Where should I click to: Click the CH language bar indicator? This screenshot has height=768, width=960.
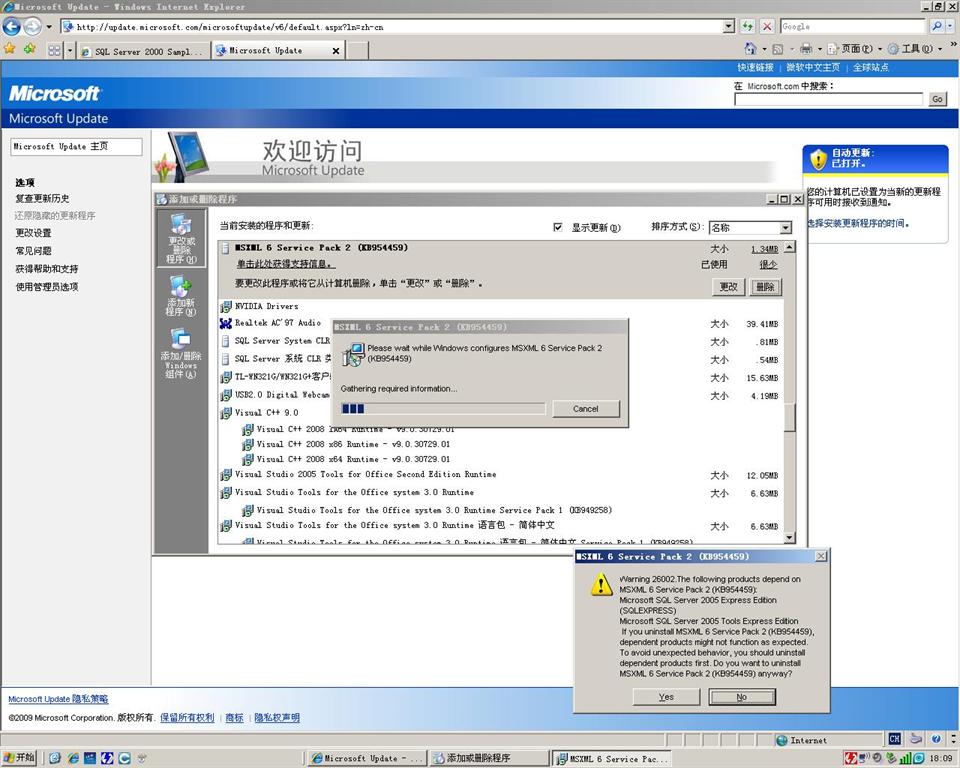[x=894, y=739]
